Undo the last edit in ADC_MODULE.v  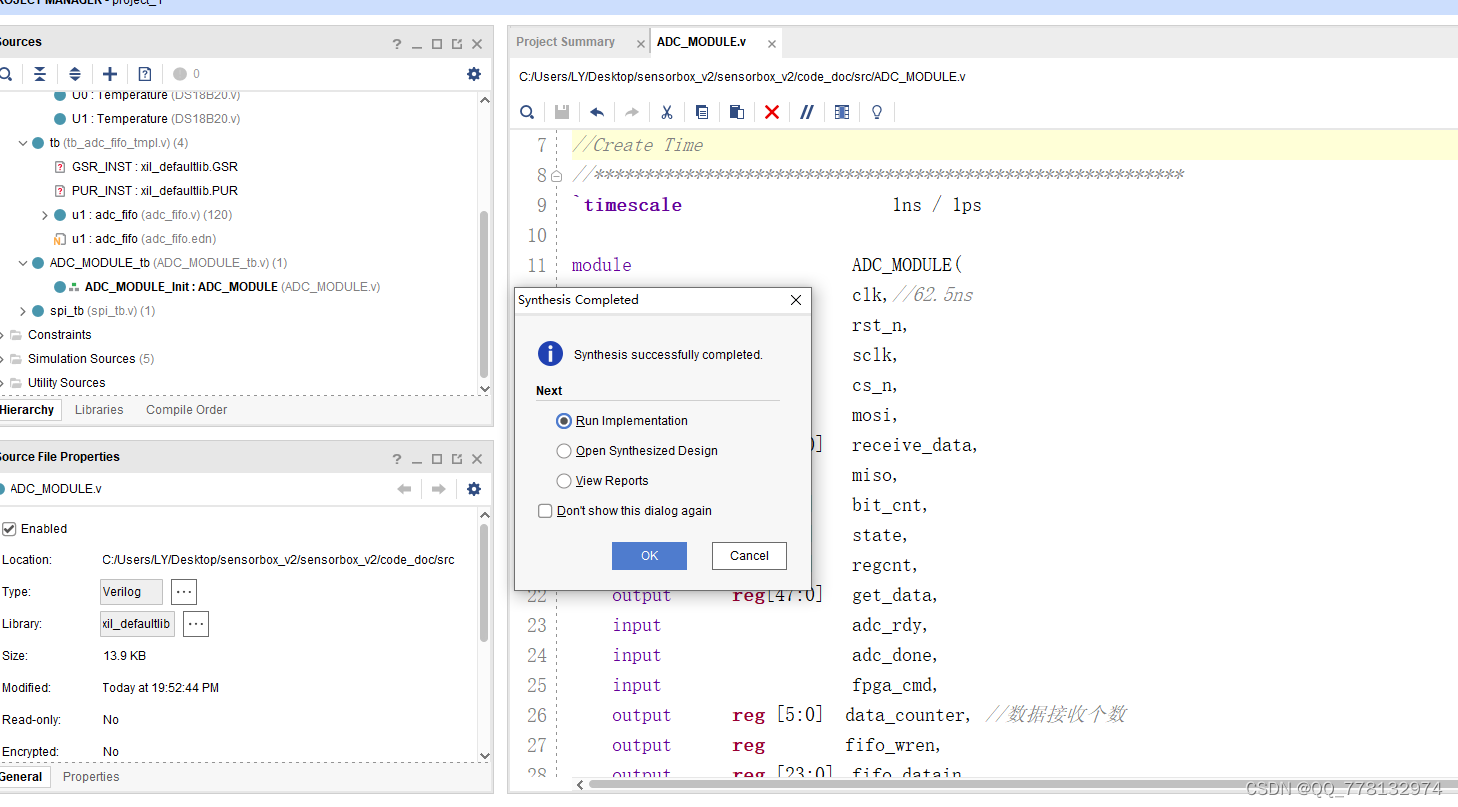pyautogui.click(x=597, y=112)
